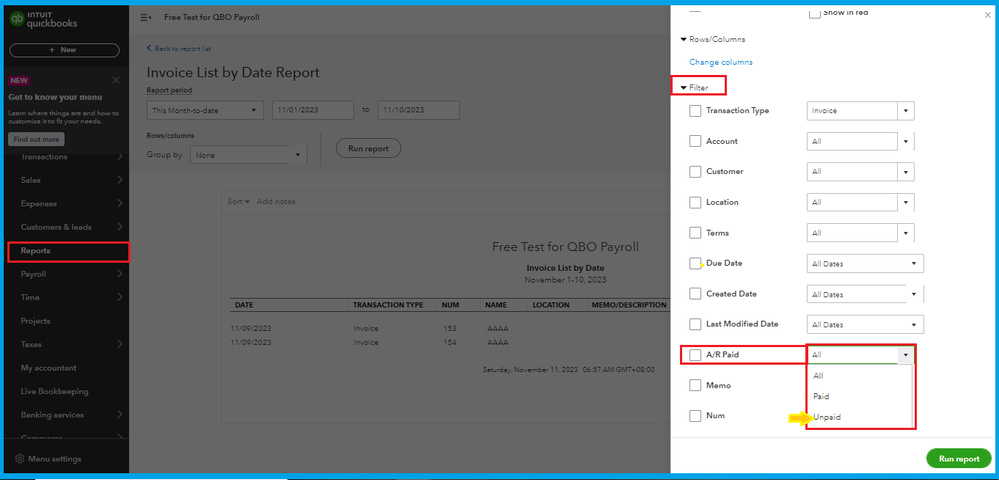999x480 pixels.
Task: Open the Due Date All Dates dropdown
Action: pyautogui.click(x=865, y=263)
